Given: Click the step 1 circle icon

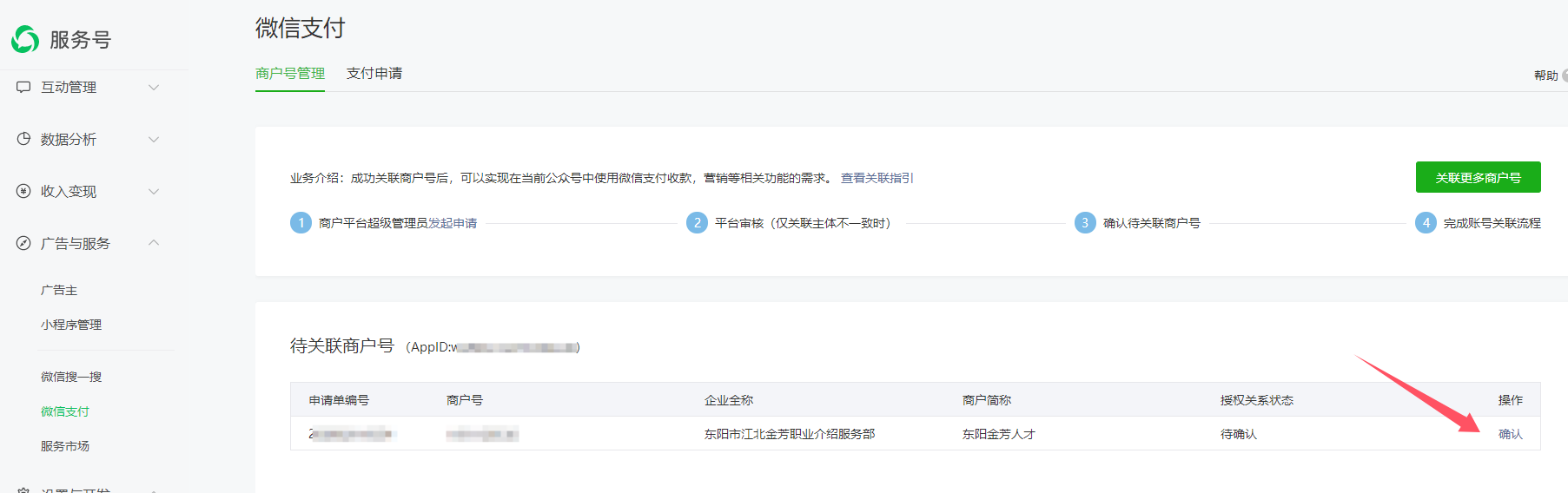Looking at the screenshot, I should point(301,223).
